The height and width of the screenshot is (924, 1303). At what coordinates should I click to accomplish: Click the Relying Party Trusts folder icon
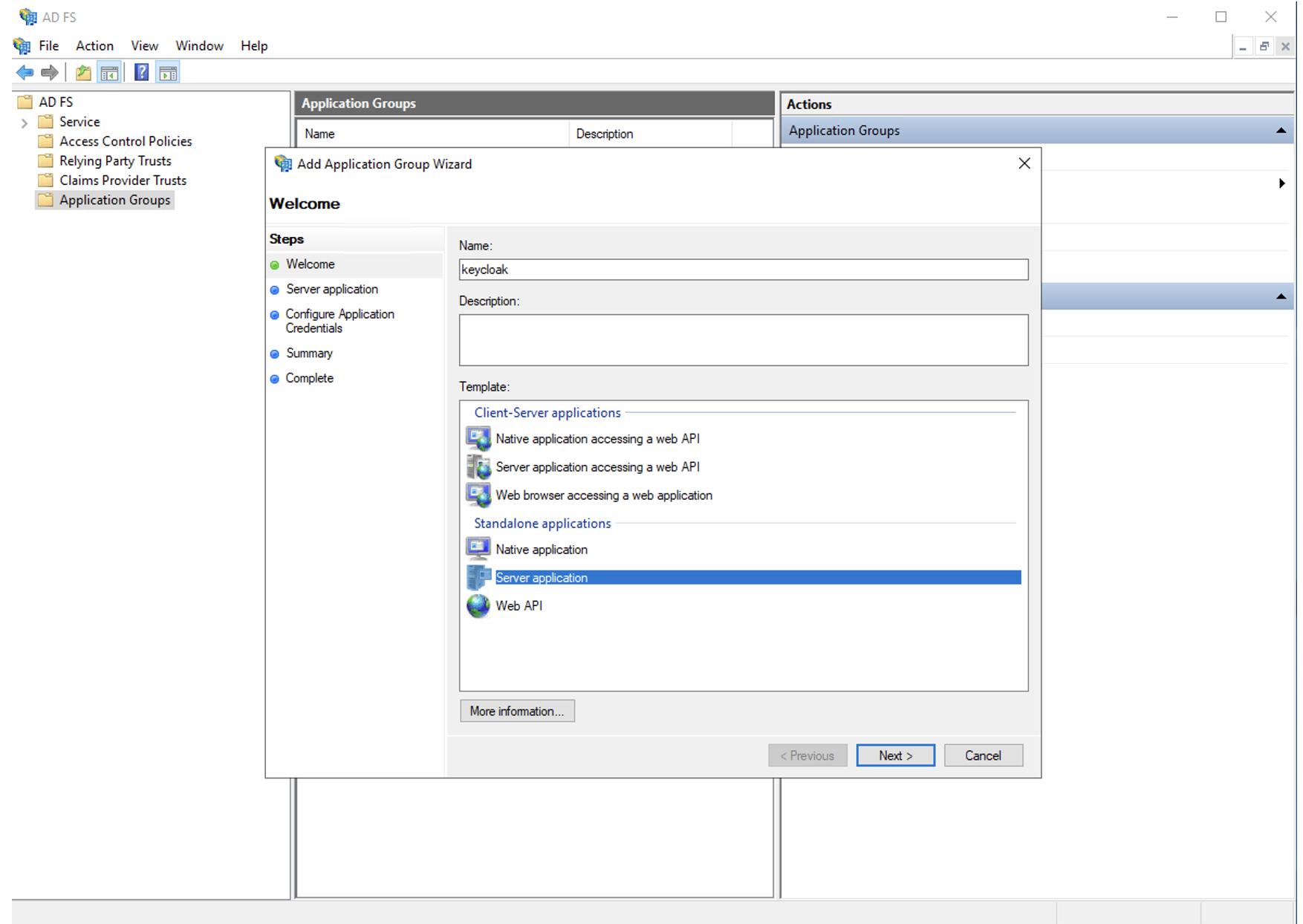[46, 160]
